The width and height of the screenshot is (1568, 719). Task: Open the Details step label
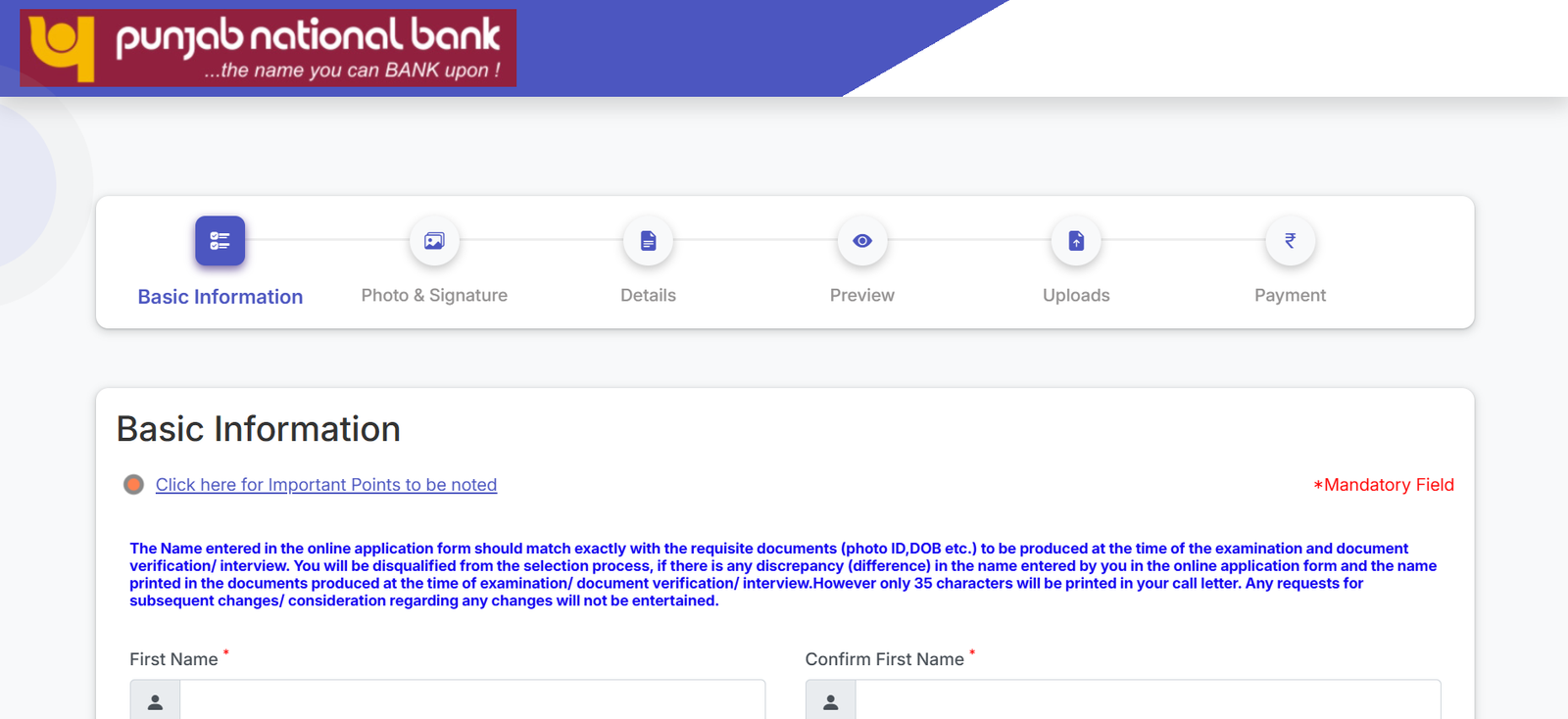tap(648, 296)
